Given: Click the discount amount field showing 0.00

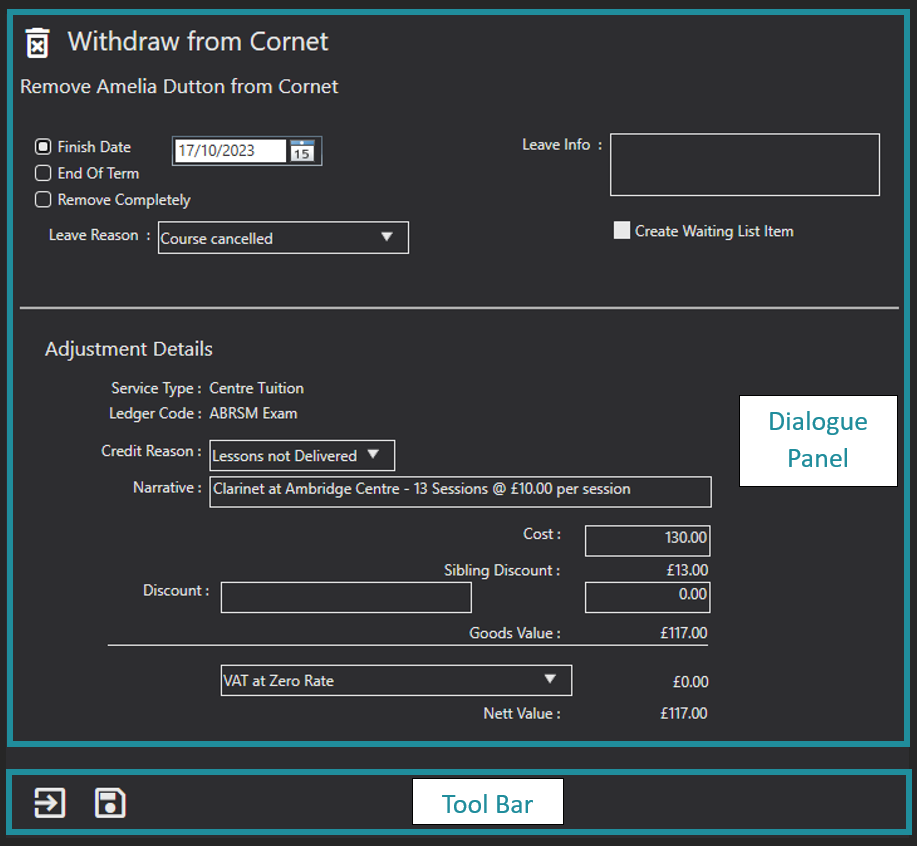Looking at the screenshot, I should (647, 597).
